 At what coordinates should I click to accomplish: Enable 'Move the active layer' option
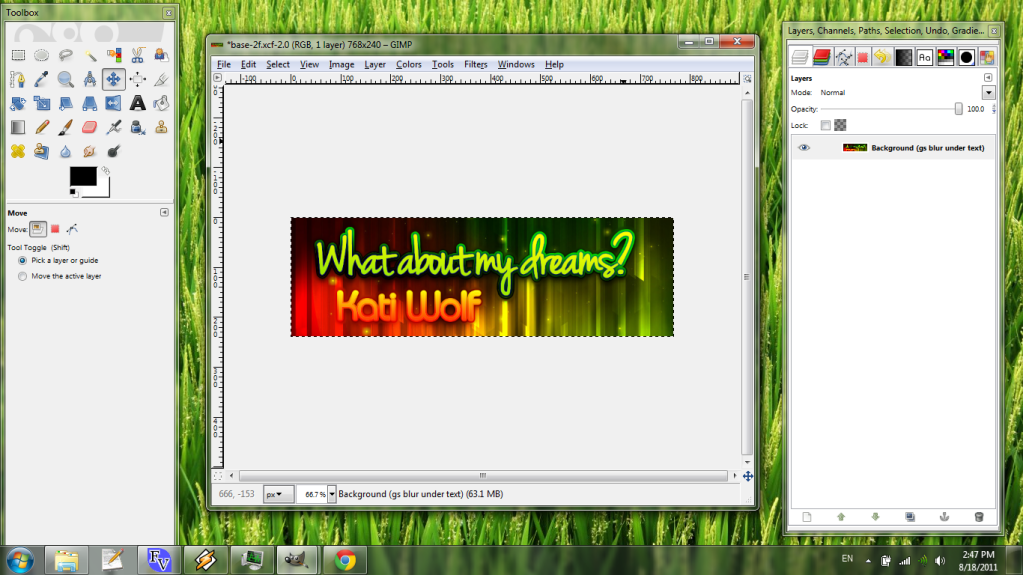[22, 276]
